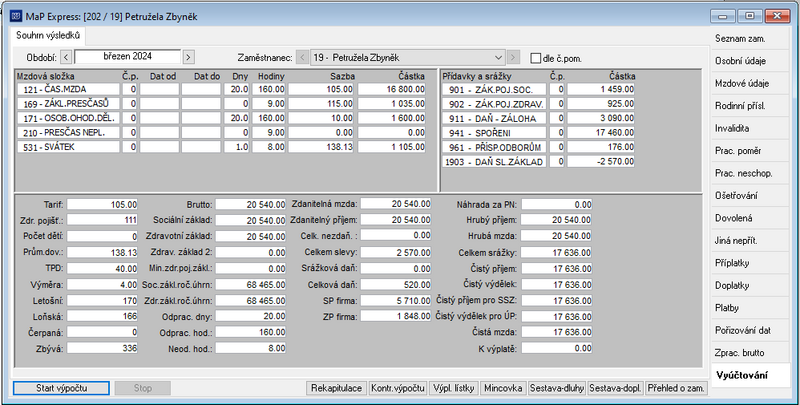The image size is (800, 405).
Task: Open the Rekapitulace report
Action: (x=337, y=388)
